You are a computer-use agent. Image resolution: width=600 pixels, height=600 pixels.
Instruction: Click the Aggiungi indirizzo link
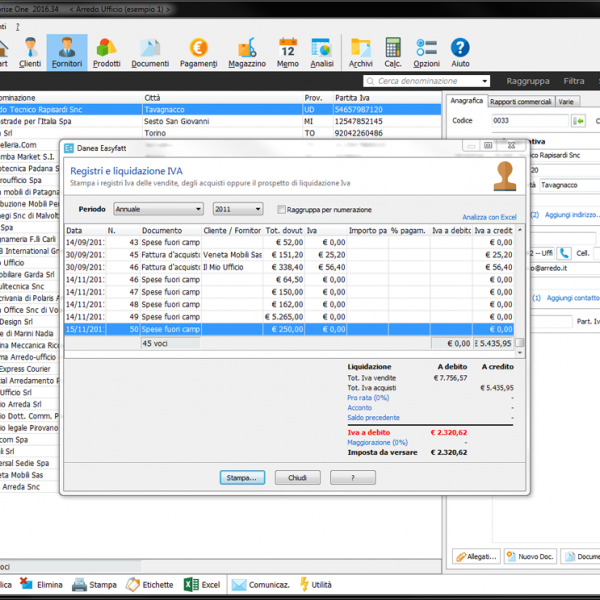[x=571, y=215]
